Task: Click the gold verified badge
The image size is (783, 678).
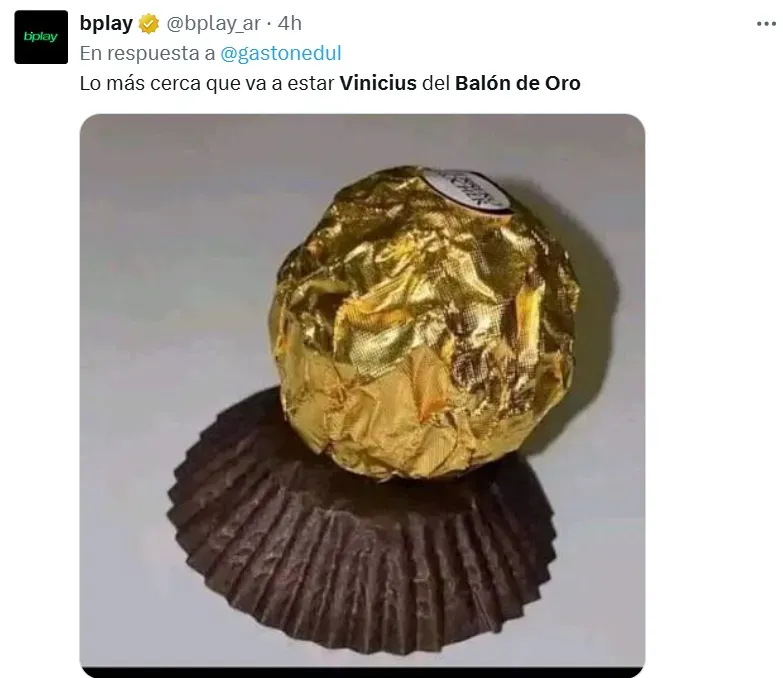Action: pyautogui.click(x=148, y=23)
